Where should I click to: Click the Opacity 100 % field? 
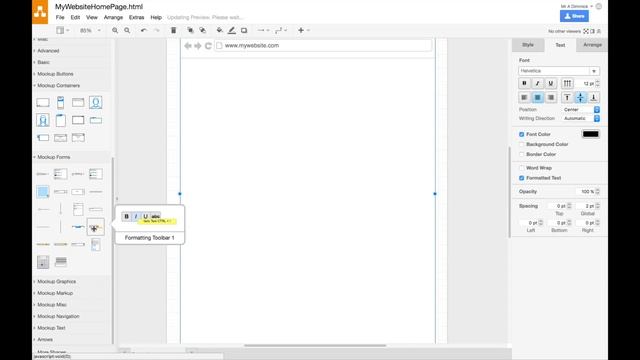588,191
